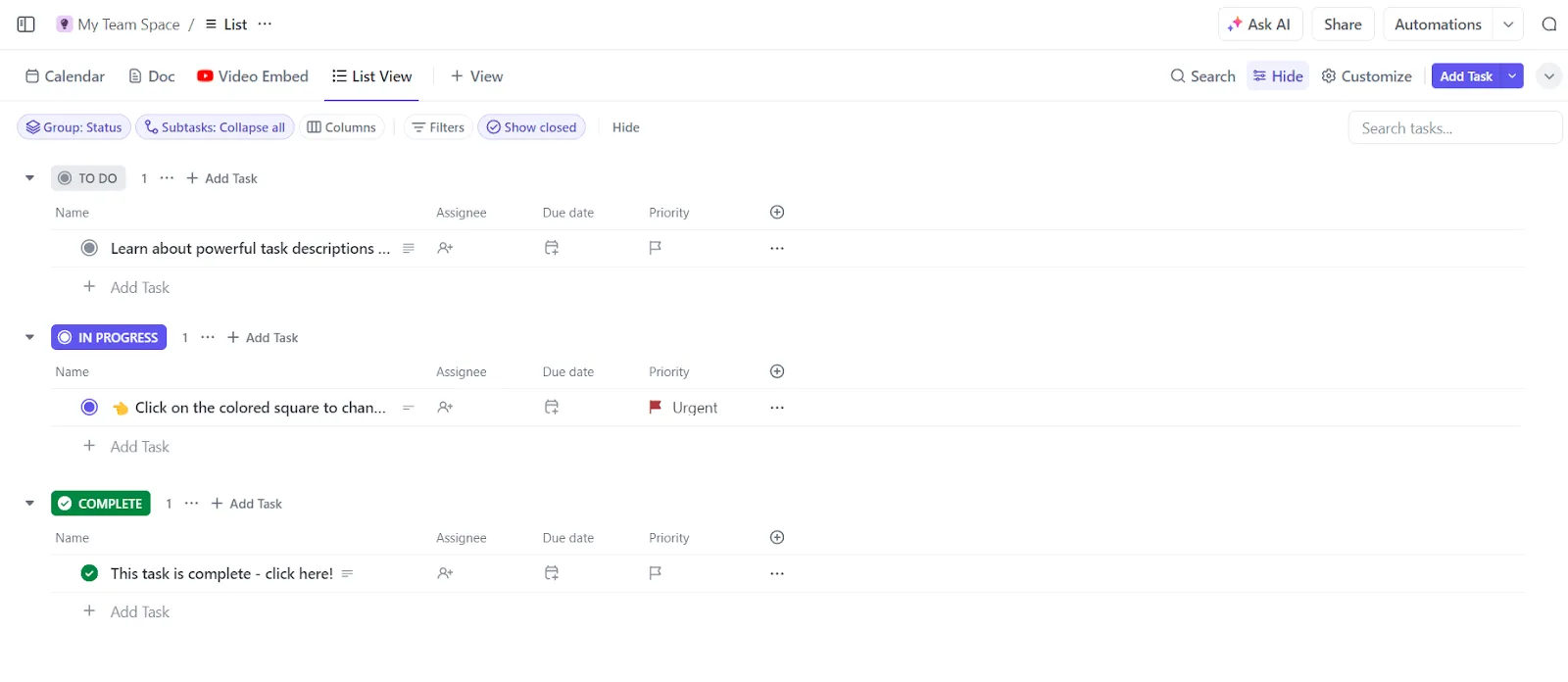Click the TO DO status badge
This screenshot has width=1568, height=682.
(88, 178)
